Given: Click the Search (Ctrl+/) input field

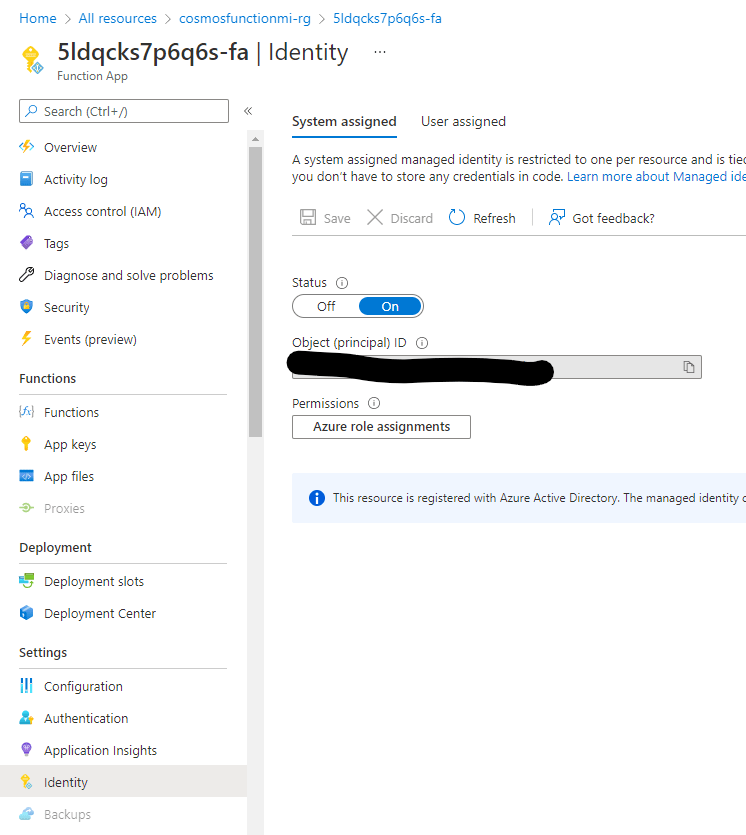Looking at the screenshot, I should tap(124, 111).
